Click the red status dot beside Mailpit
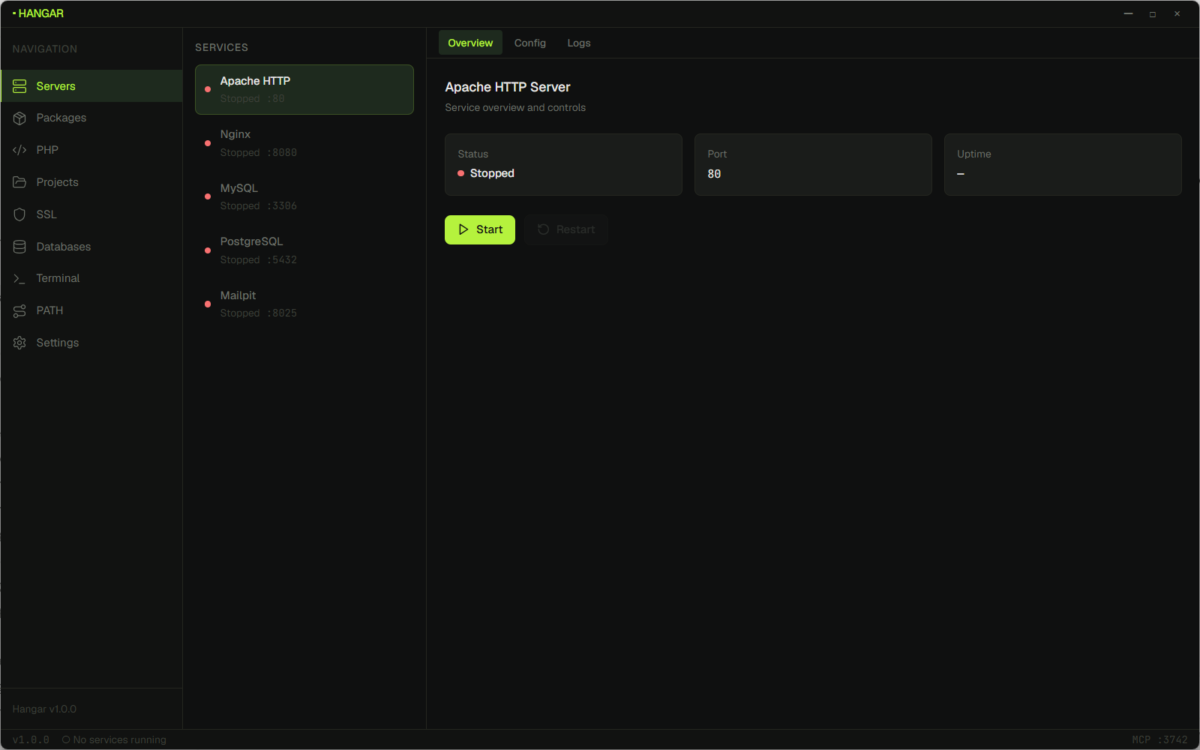The image size is (1200, 750). (208, 305)
